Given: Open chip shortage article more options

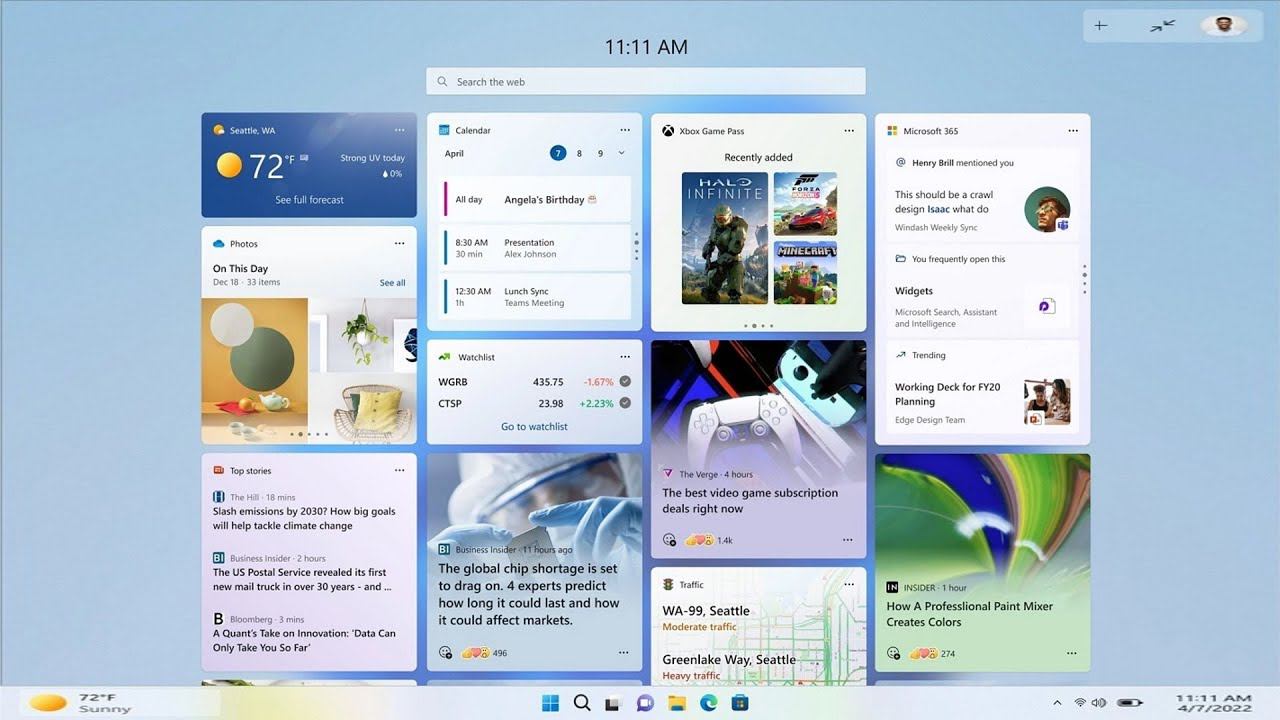Looking at the screenshot, I should 624,653.
